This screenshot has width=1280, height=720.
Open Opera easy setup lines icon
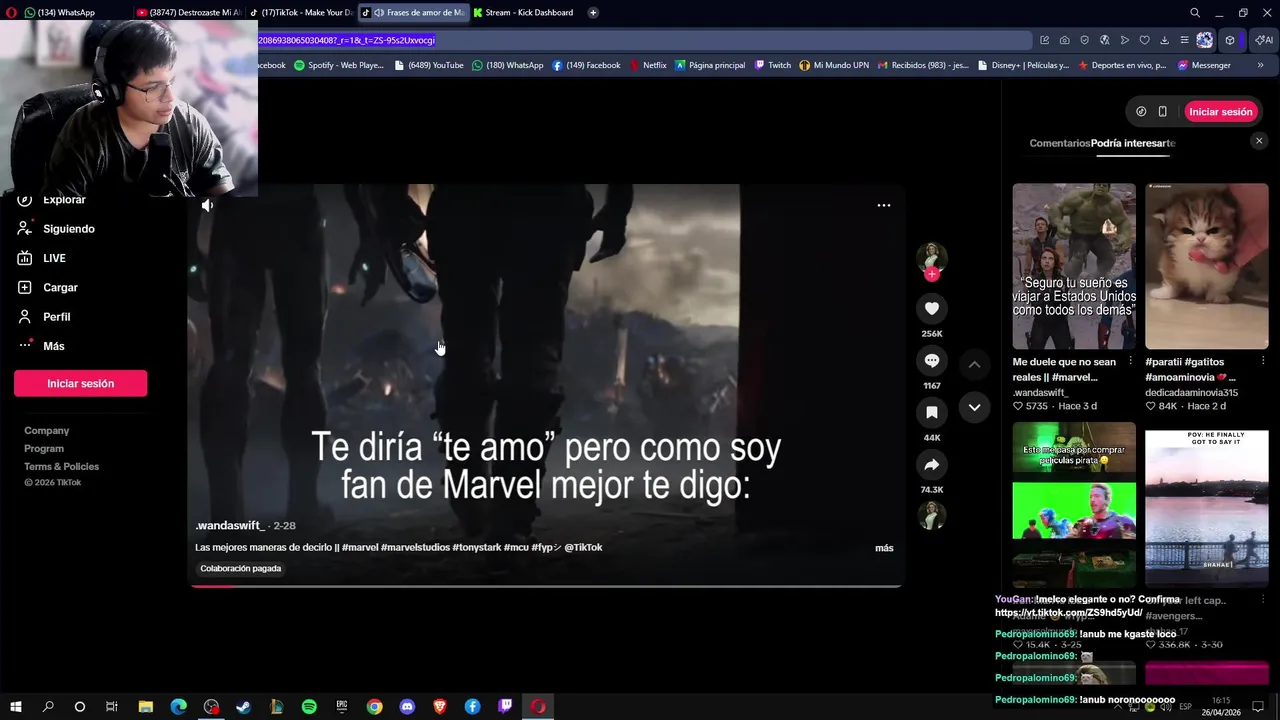pyautogui.click(x=1185, y=40)
